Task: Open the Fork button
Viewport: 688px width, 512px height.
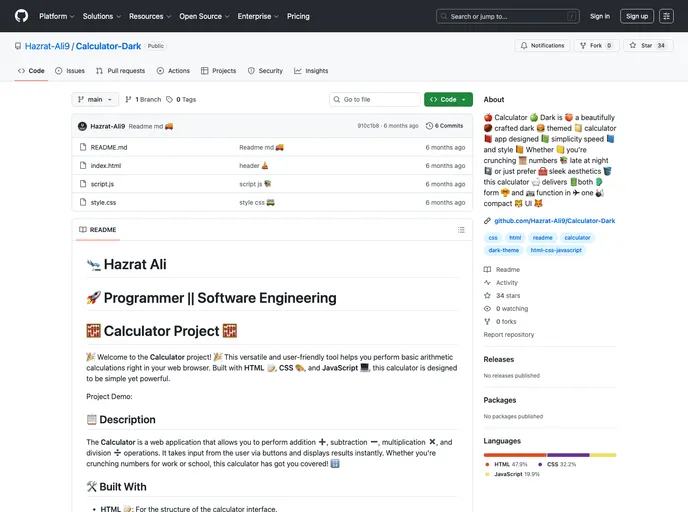Action: tap(595, 46)
